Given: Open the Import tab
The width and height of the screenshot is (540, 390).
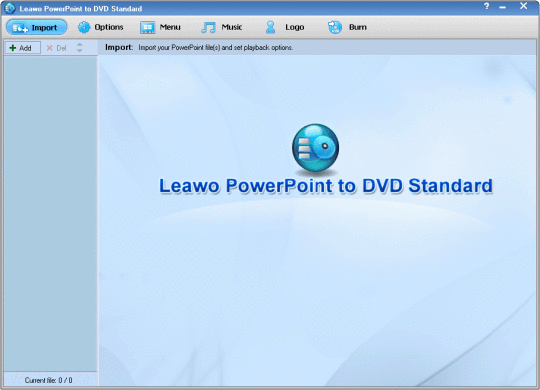Looking at the screenshot, I should tap(37, 27).
